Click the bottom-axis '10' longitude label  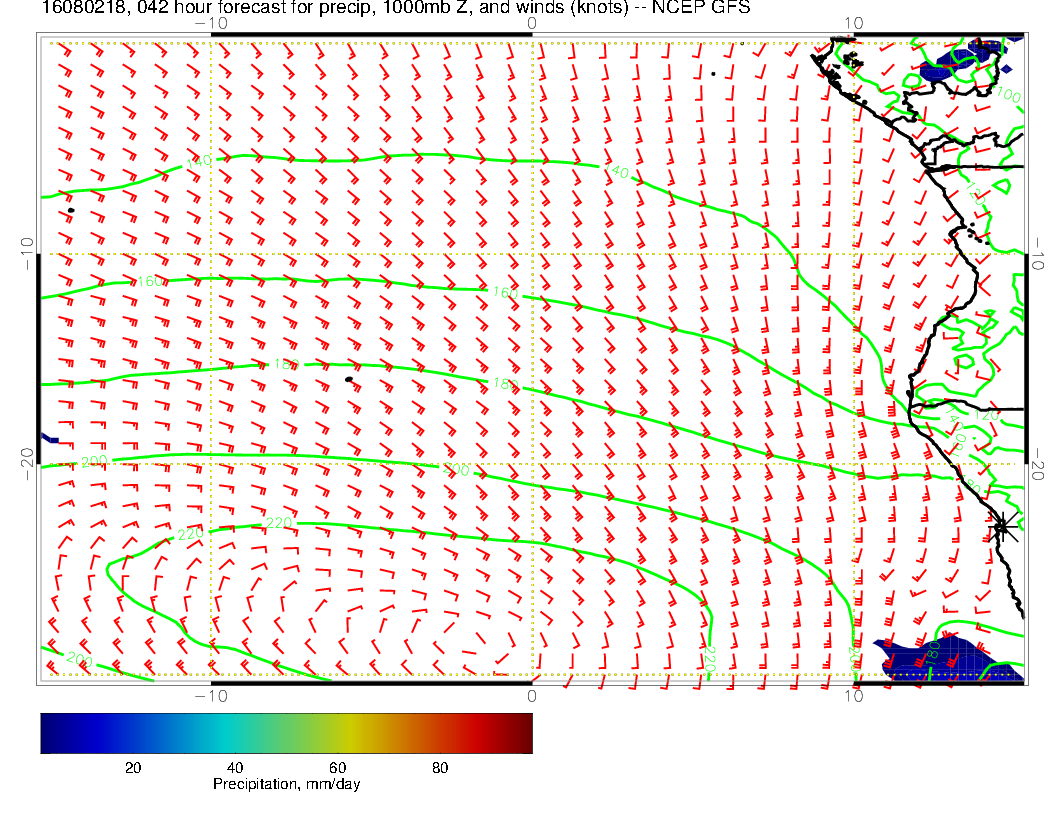point(853,696)
